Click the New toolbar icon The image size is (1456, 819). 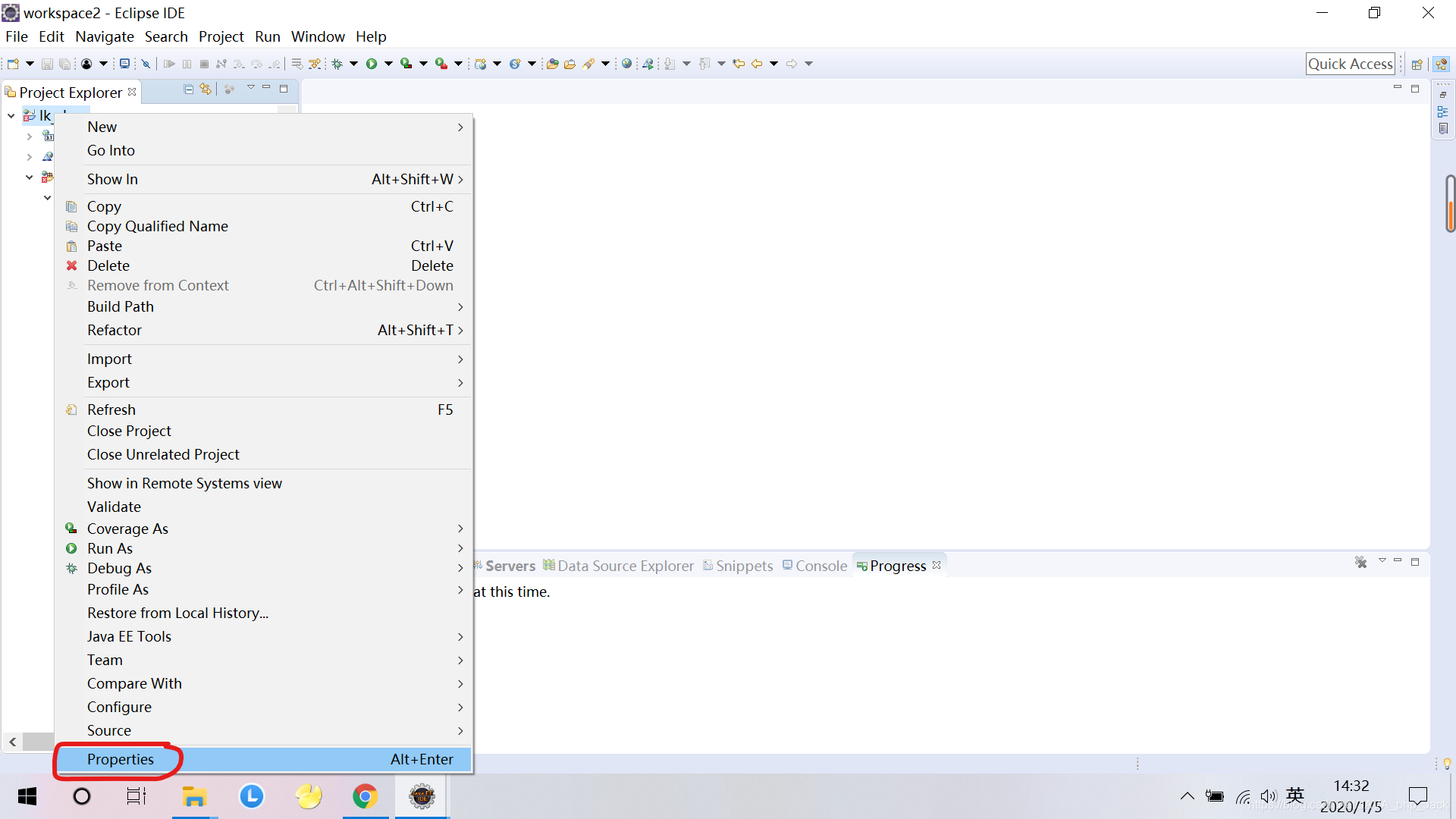click(13, 64)
